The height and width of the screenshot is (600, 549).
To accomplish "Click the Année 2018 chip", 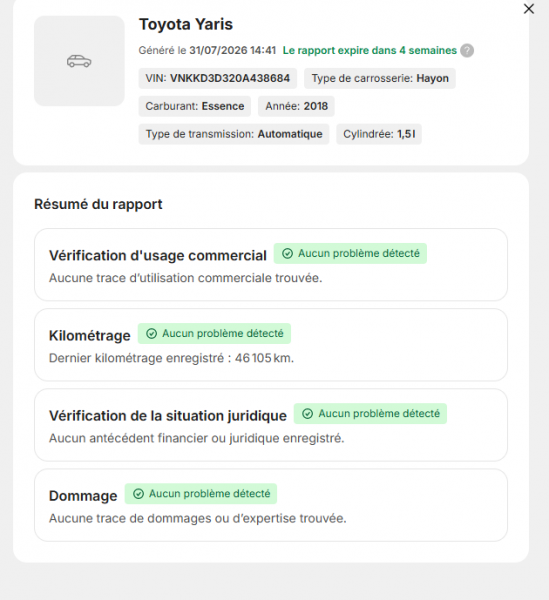I will [x=296, y=106].
